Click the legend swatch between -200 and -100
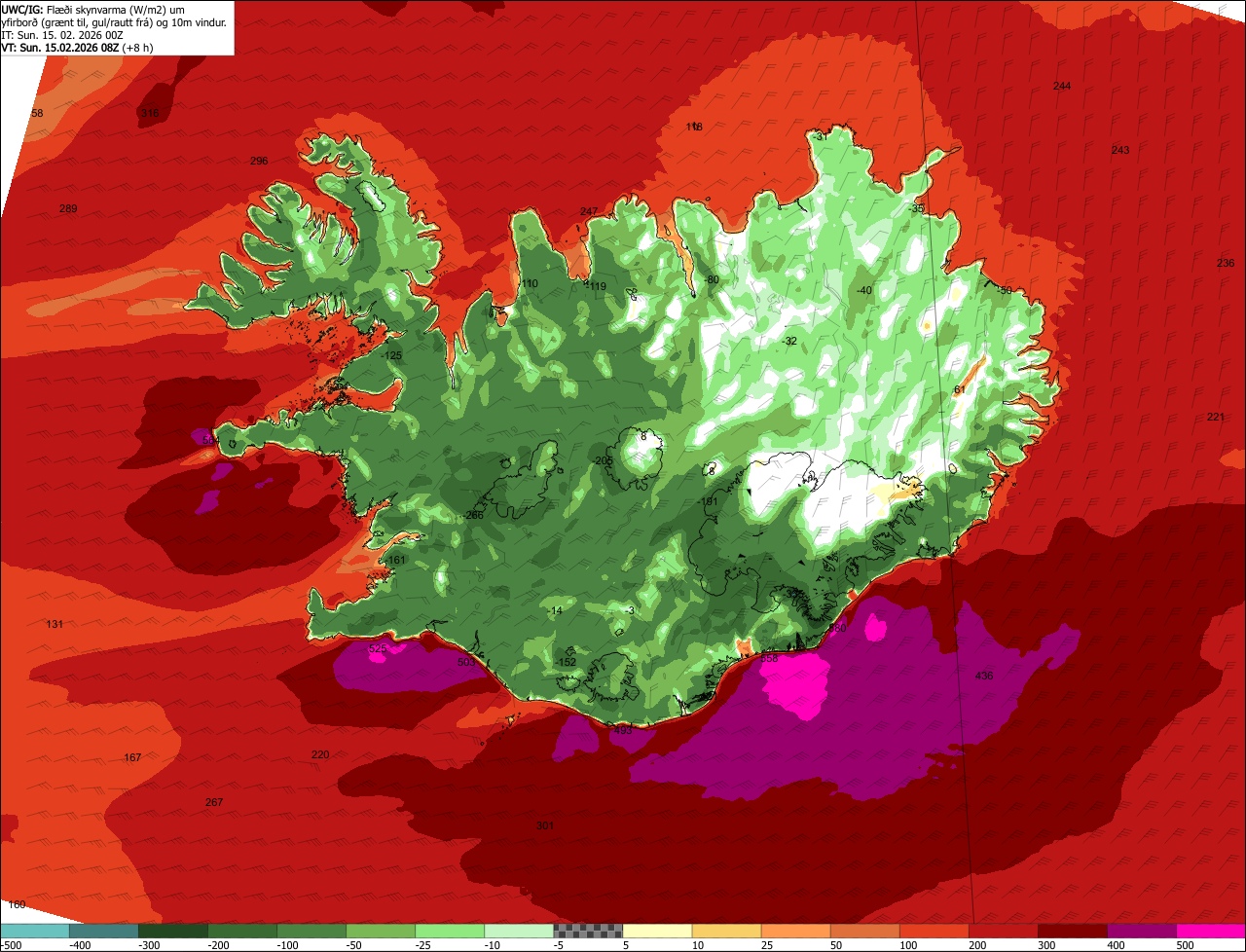Image resolution: width=1246 pixels, height=952 pixels. coord(242,931)
